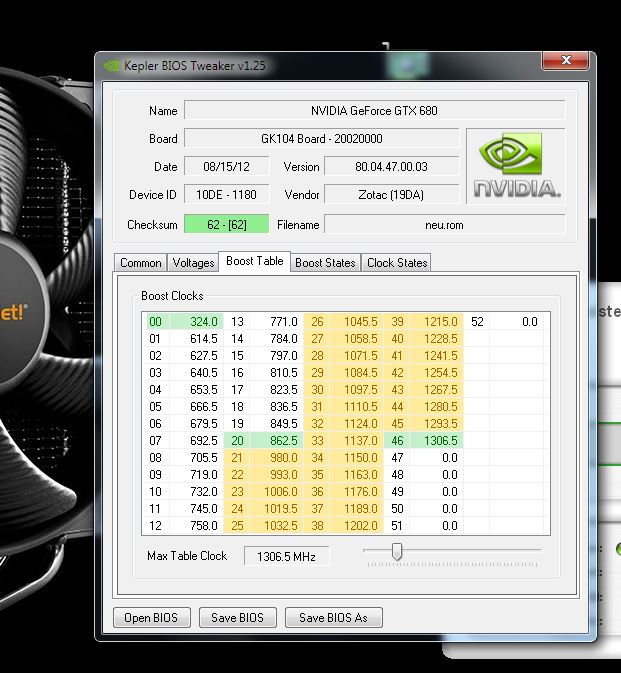Select entry 47 value 0.0
Viewport: 621px width, 673px height.
437,458
